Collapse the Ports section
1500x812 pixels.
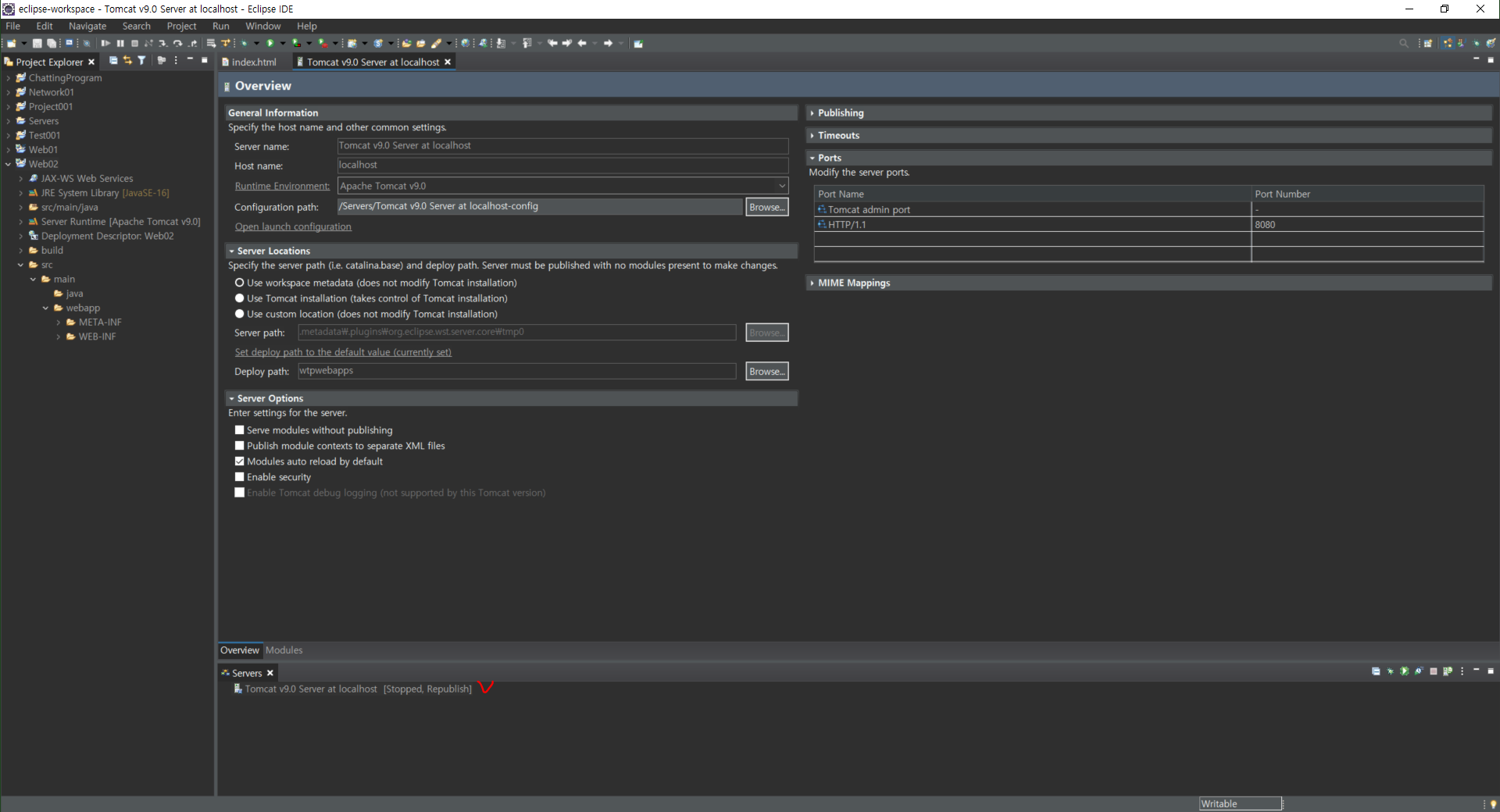pos(812,158)
